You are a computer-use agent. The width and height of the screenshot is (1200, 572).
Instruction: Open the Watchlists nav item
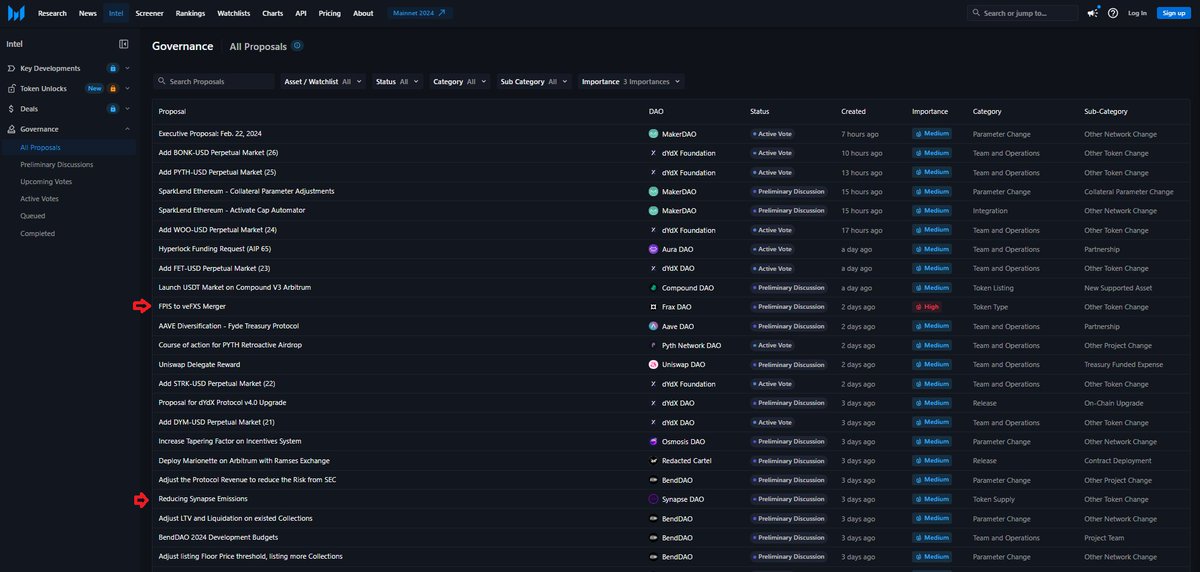235,13
